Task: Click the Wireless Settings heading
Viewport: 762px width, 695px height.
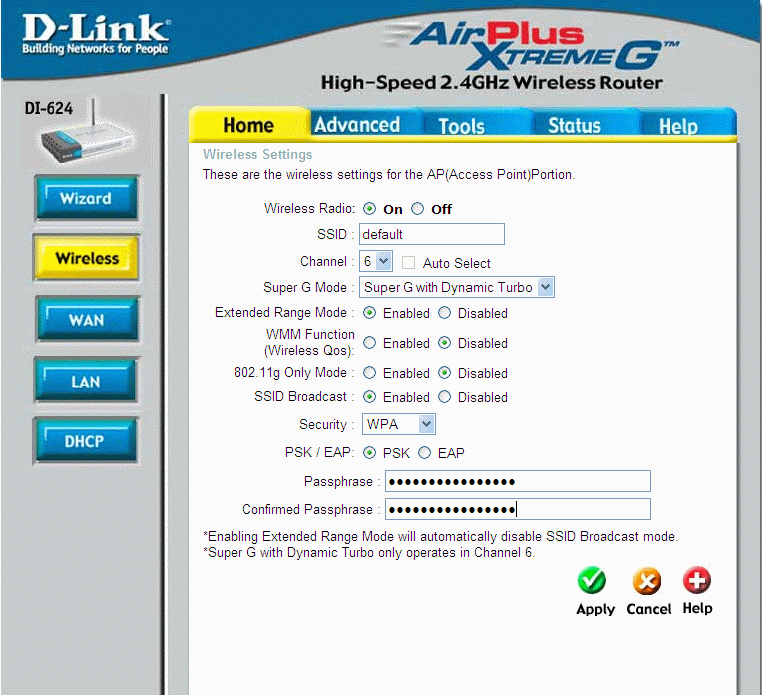Action: 258,155
